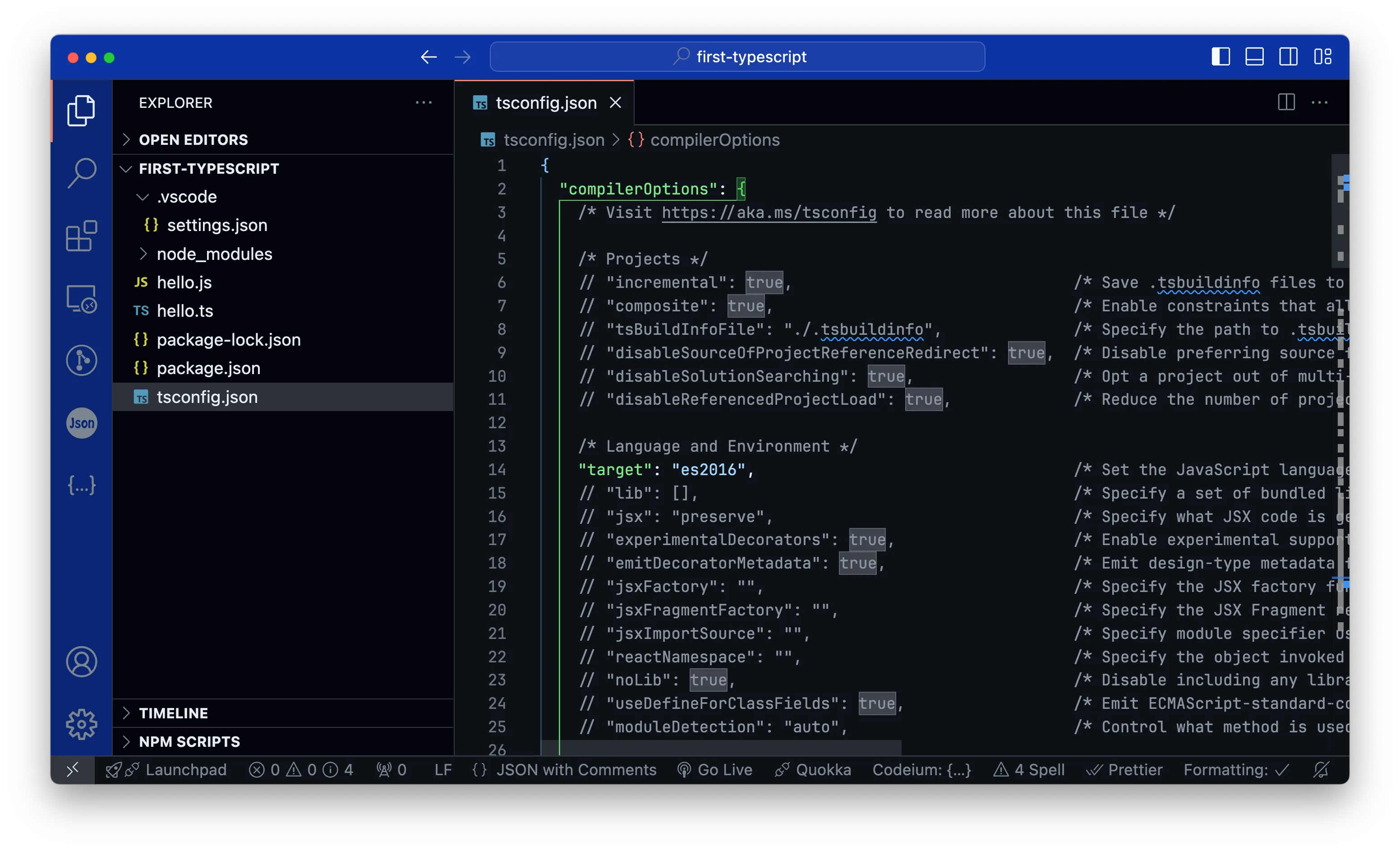
Task: Click compilerOptions breadcrumb
Action: click(x=704, y=140)
